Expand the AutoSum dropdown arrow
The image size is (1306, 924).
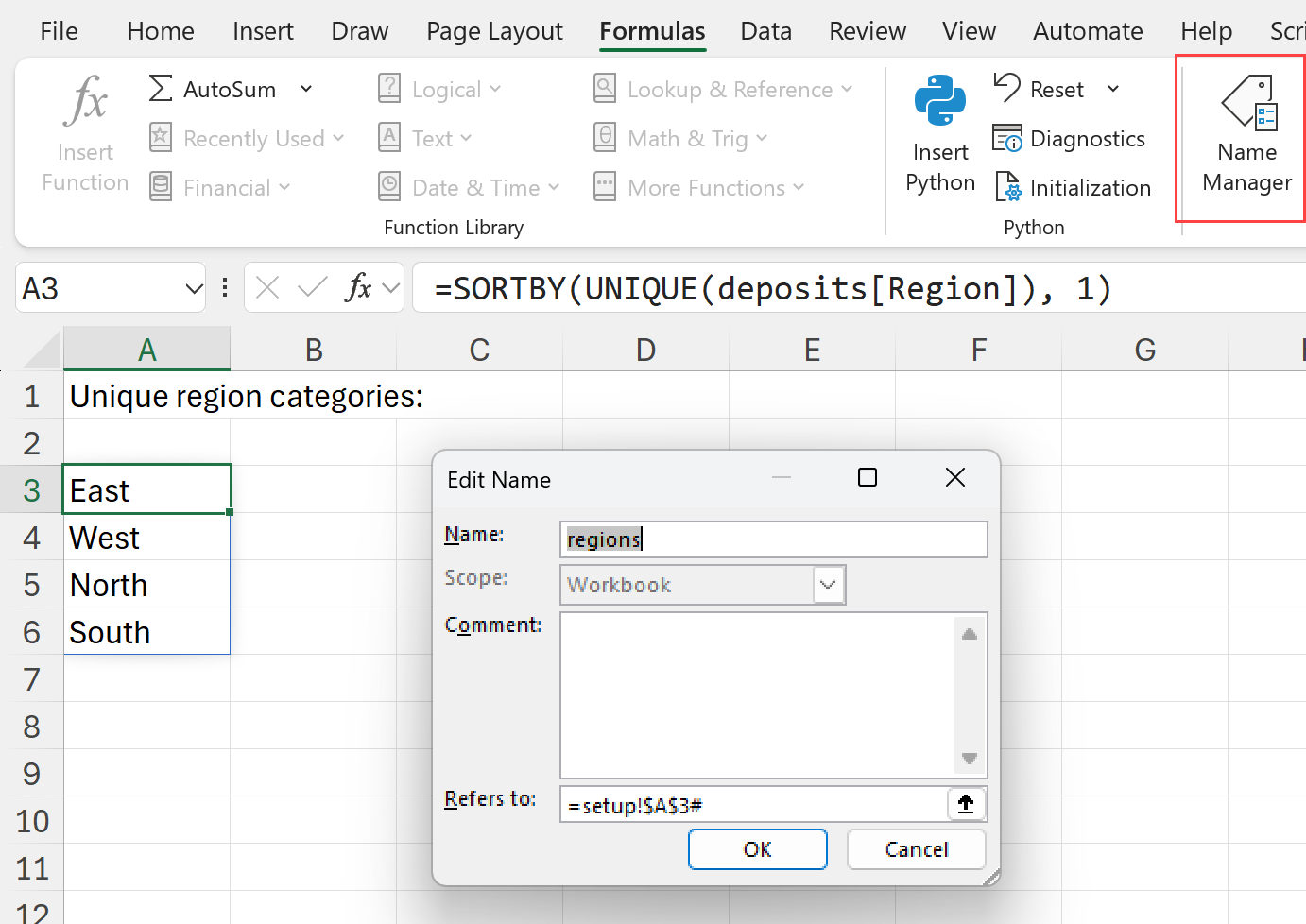coord(306,90)
